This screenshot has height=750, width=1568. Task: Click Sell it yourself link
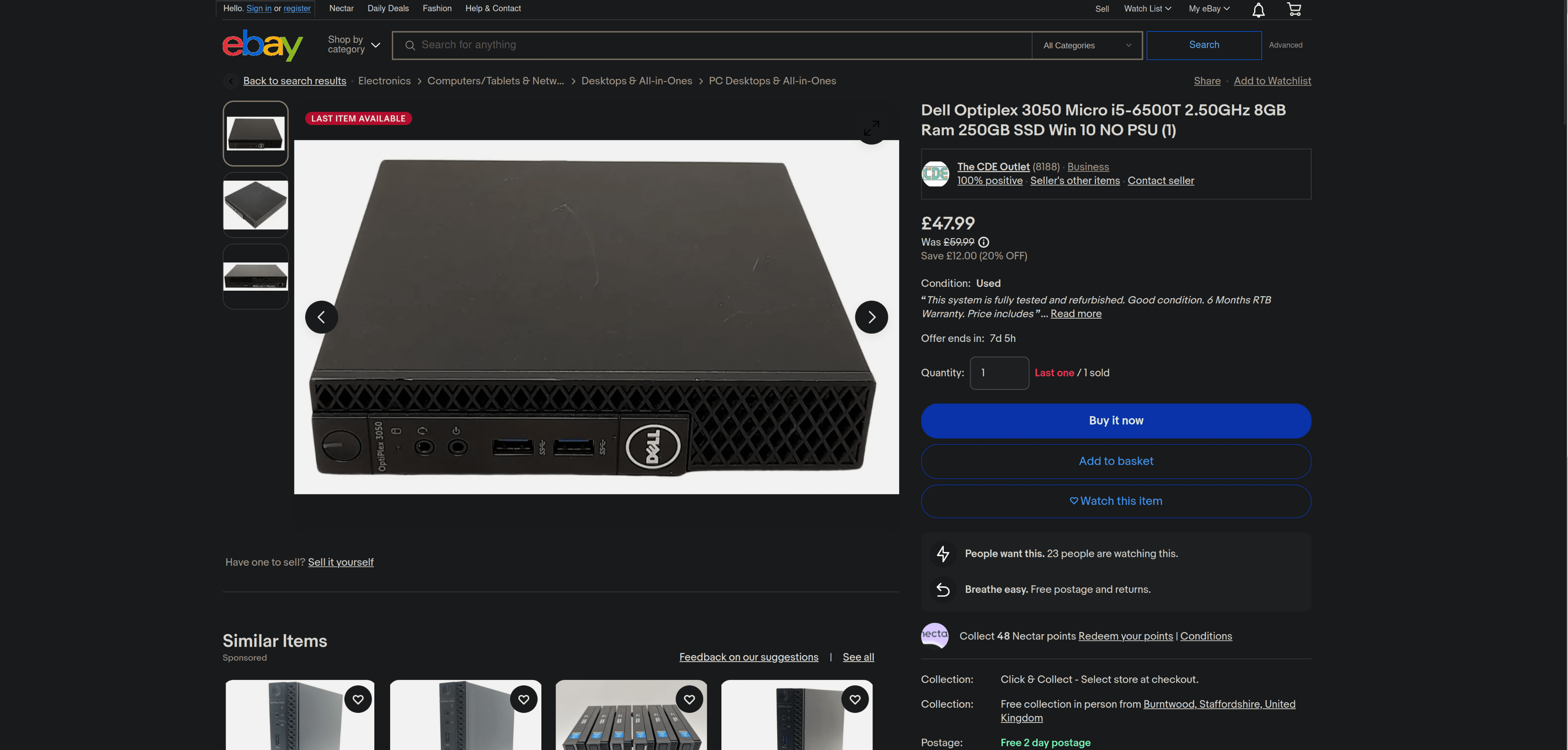(x=341, y=563)
